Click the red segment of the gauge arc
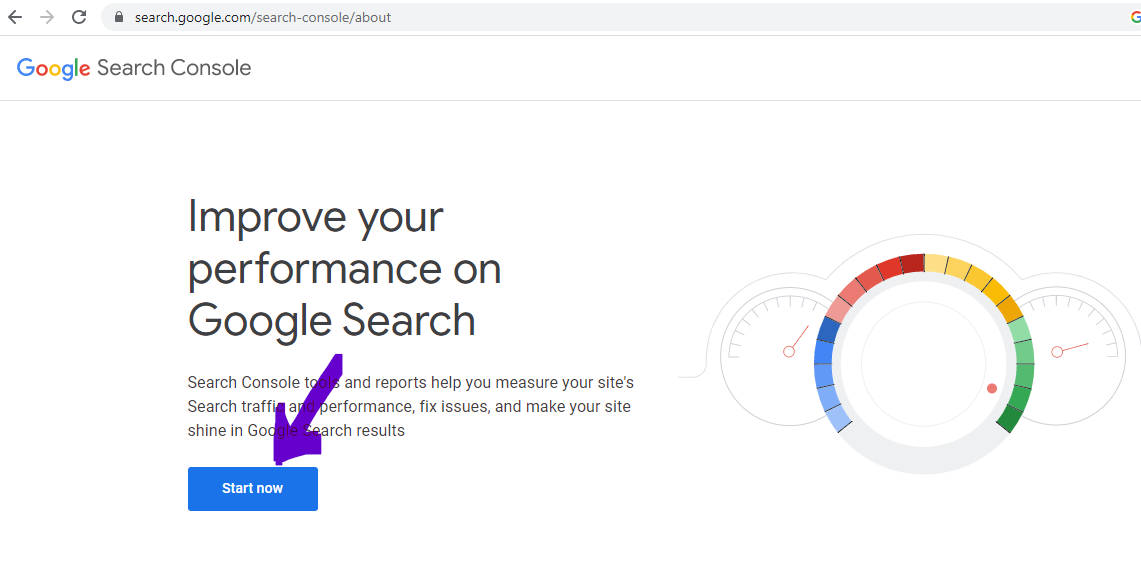1141x584 pixels. [900, 265]
